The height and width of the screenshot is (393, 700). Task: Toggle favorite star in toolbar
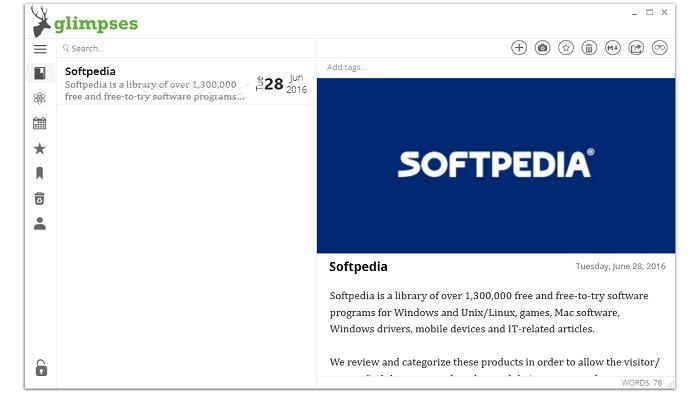point(566,48)
